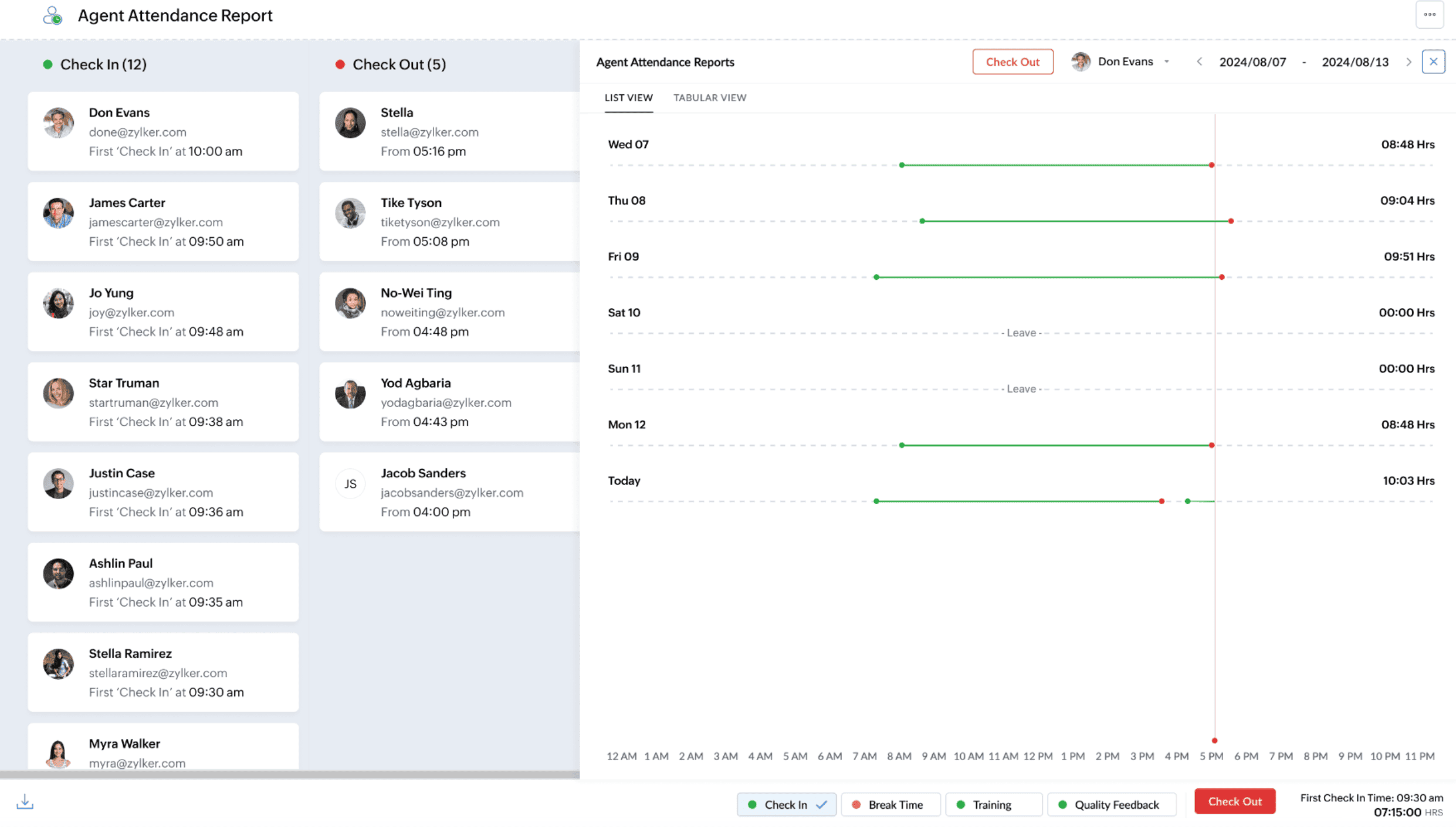Open the start date 2024/08/07 picker
The height and width of the screenshot is (827, 1456).
1252,62
